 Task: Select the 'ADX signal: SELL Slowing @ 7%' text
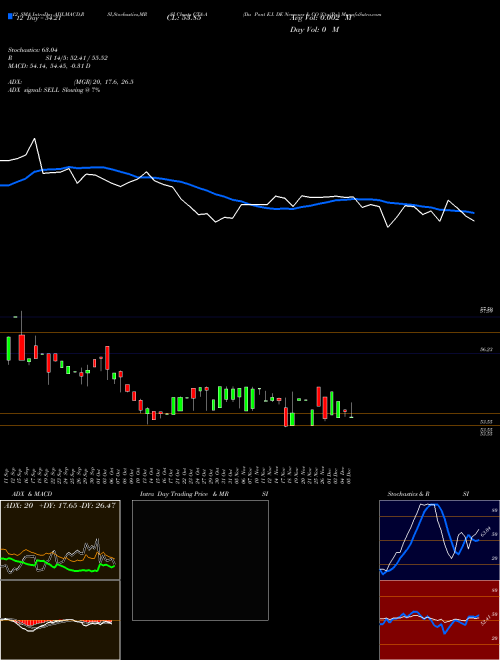[x=54, y=90]
